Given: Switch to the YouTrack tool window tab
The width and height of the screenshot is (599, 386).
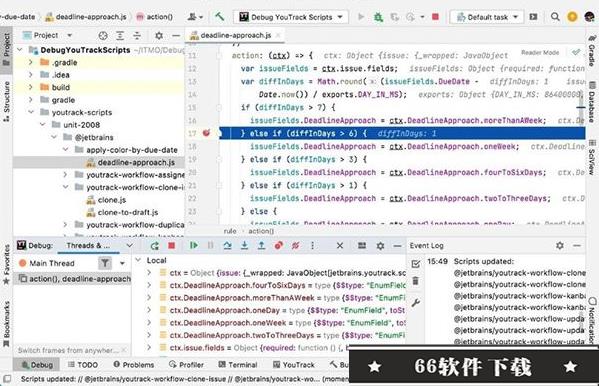Looking at the screenshot, I should coord(293,365).
